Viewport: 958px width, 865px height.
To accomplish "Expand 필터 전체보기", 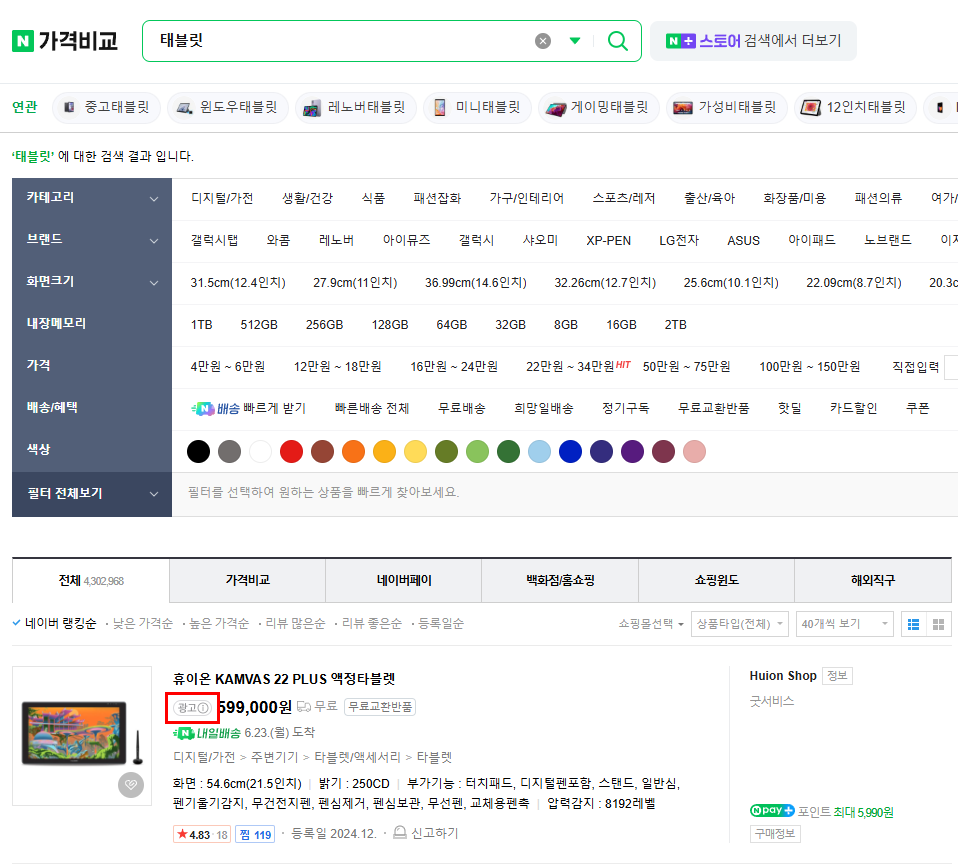I will pyautogui.click(x=92, y=494).
